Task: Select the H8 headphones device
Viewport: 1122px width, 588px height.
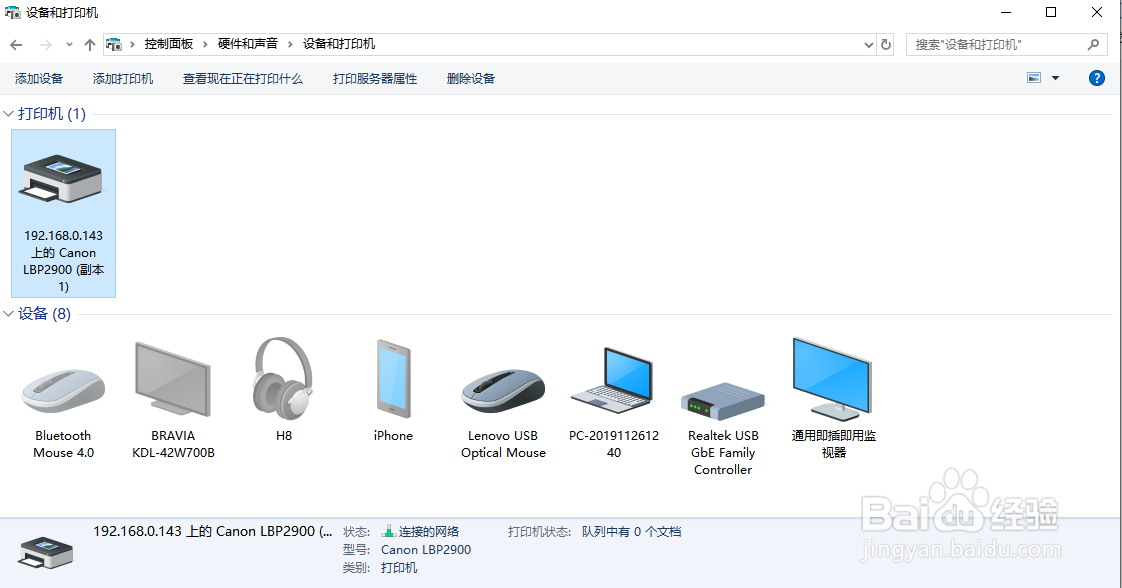Action: coord(283,390)
